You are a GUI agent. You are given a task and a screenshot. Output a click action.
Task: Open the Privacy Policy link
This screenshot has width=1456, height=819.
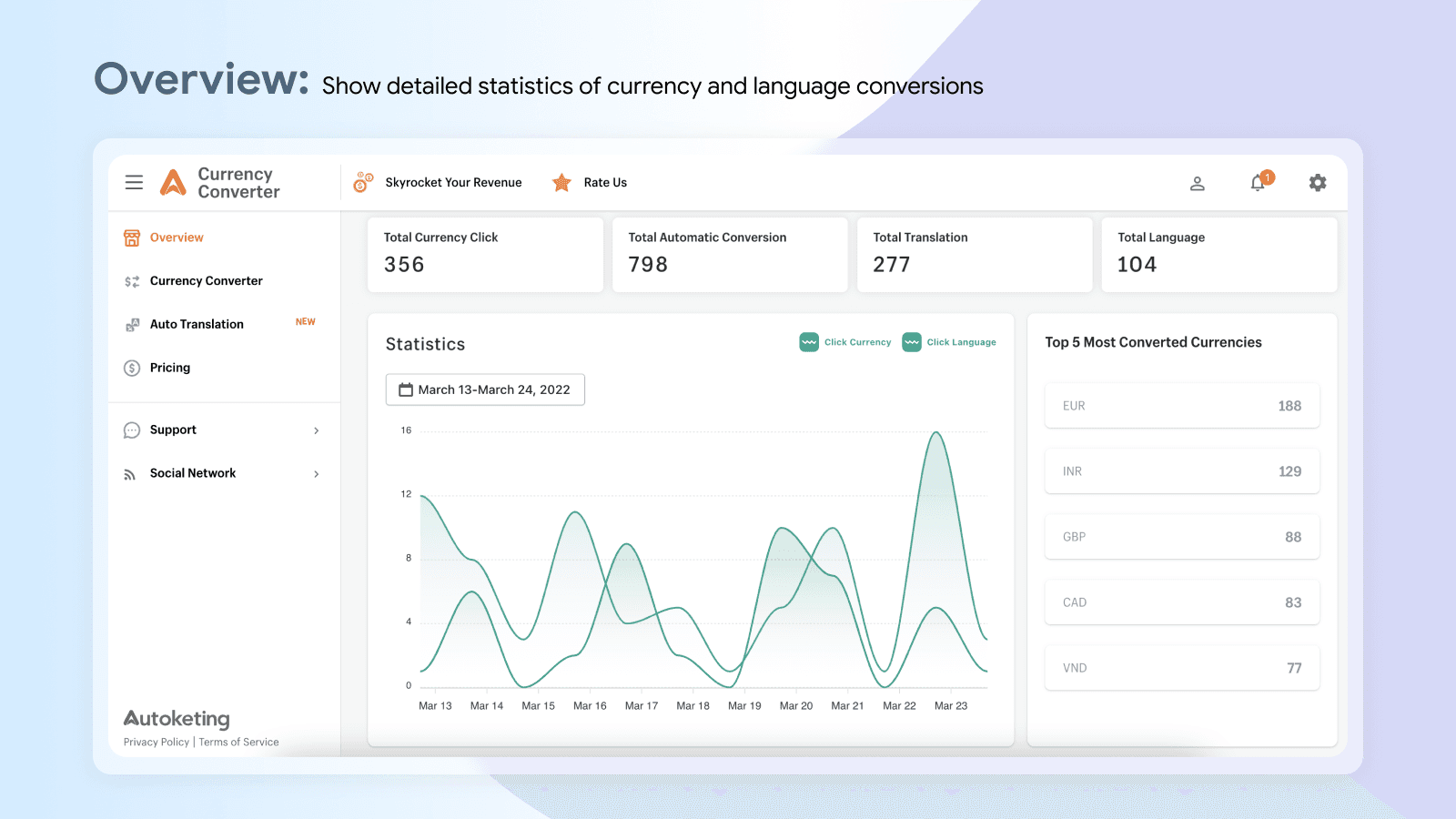click(155, 742)
